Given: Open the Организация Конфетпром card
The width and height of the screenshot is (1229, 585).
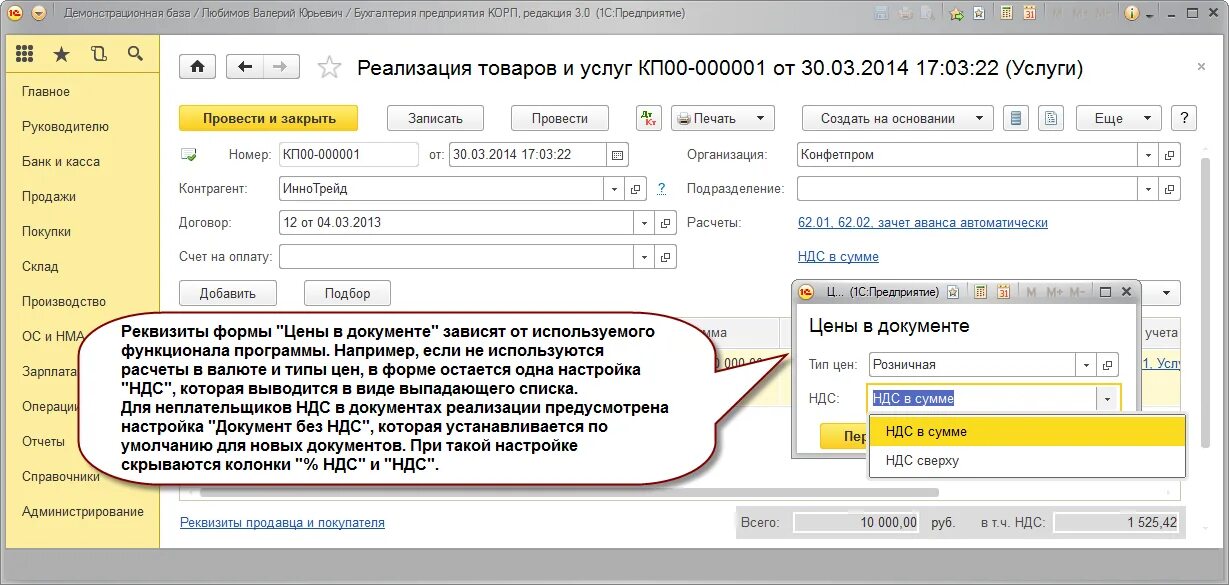Looking at the screenshot, I should click(x=1170, y=155).
